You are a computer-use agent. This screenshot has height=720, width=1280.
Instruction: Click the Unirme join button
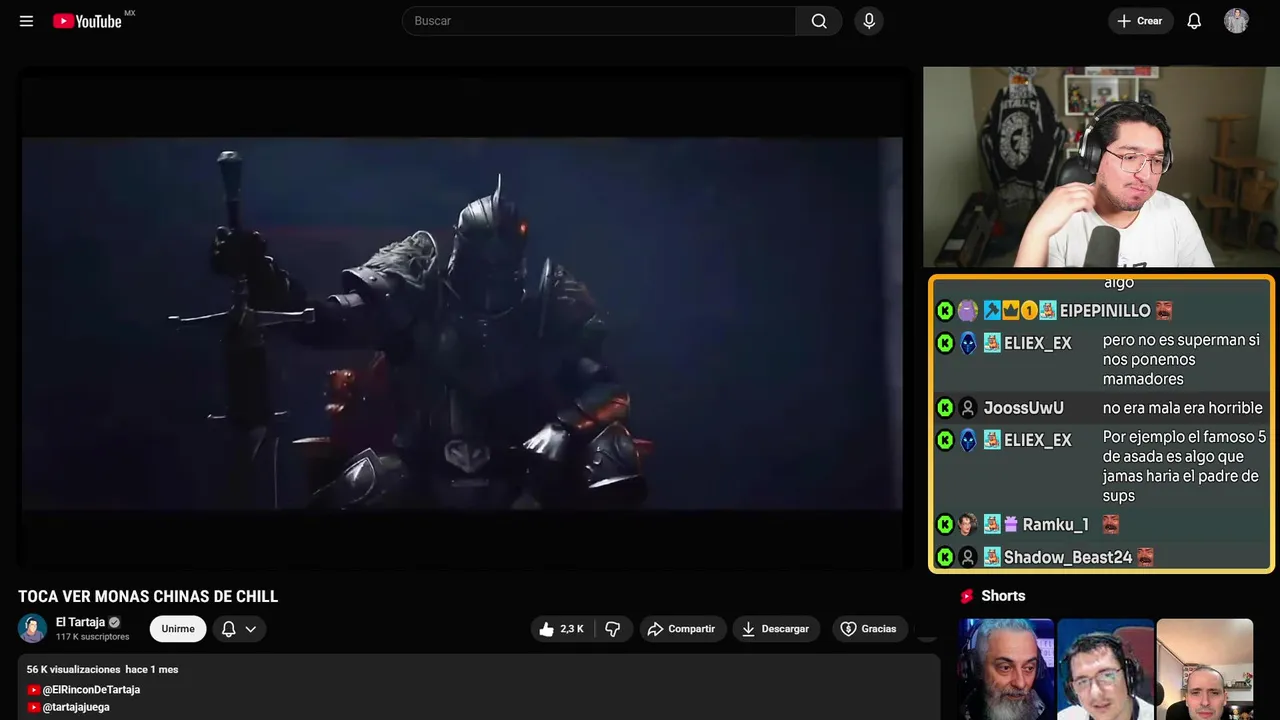tap(178, 629)
